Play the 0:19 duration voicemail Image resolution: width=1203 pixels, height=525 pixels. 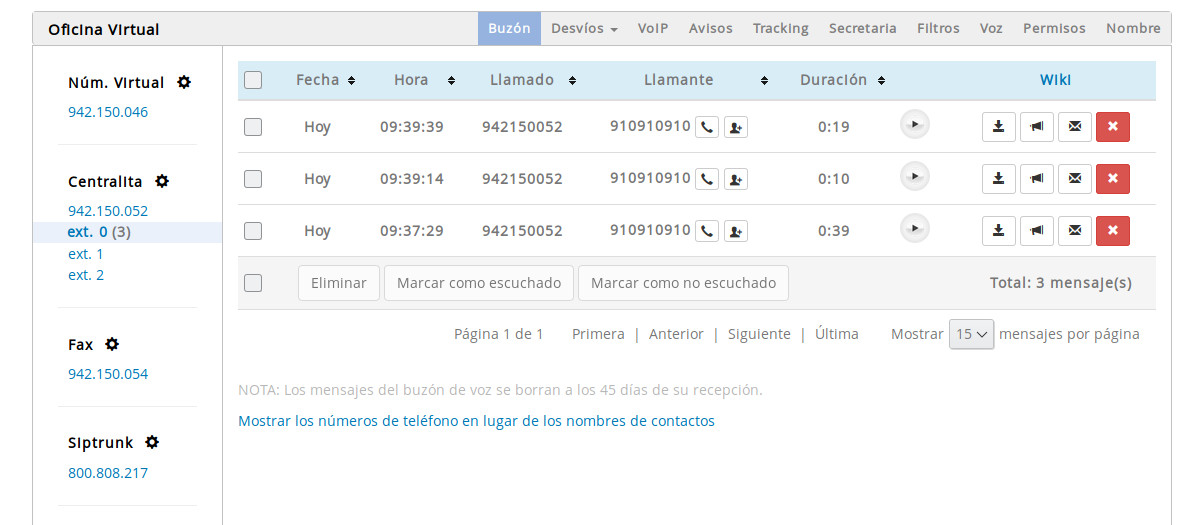point(914,125)
